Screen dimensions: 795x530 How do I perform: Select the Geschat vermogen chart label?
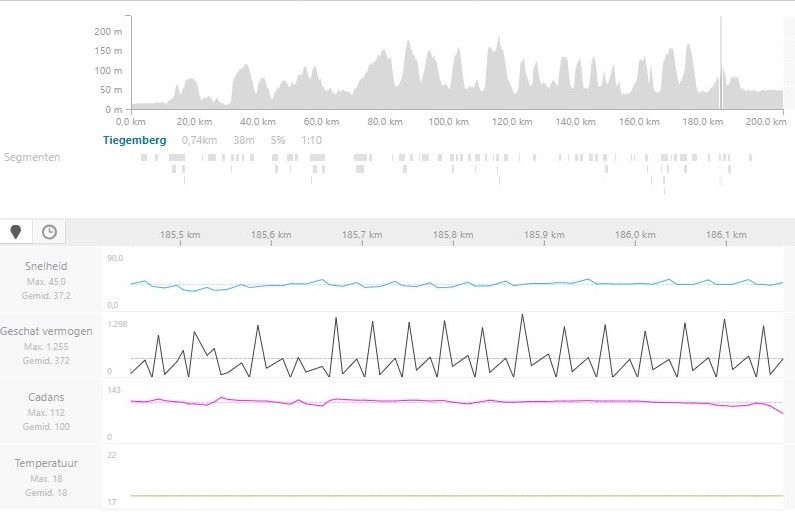click(x=46, y=331)
